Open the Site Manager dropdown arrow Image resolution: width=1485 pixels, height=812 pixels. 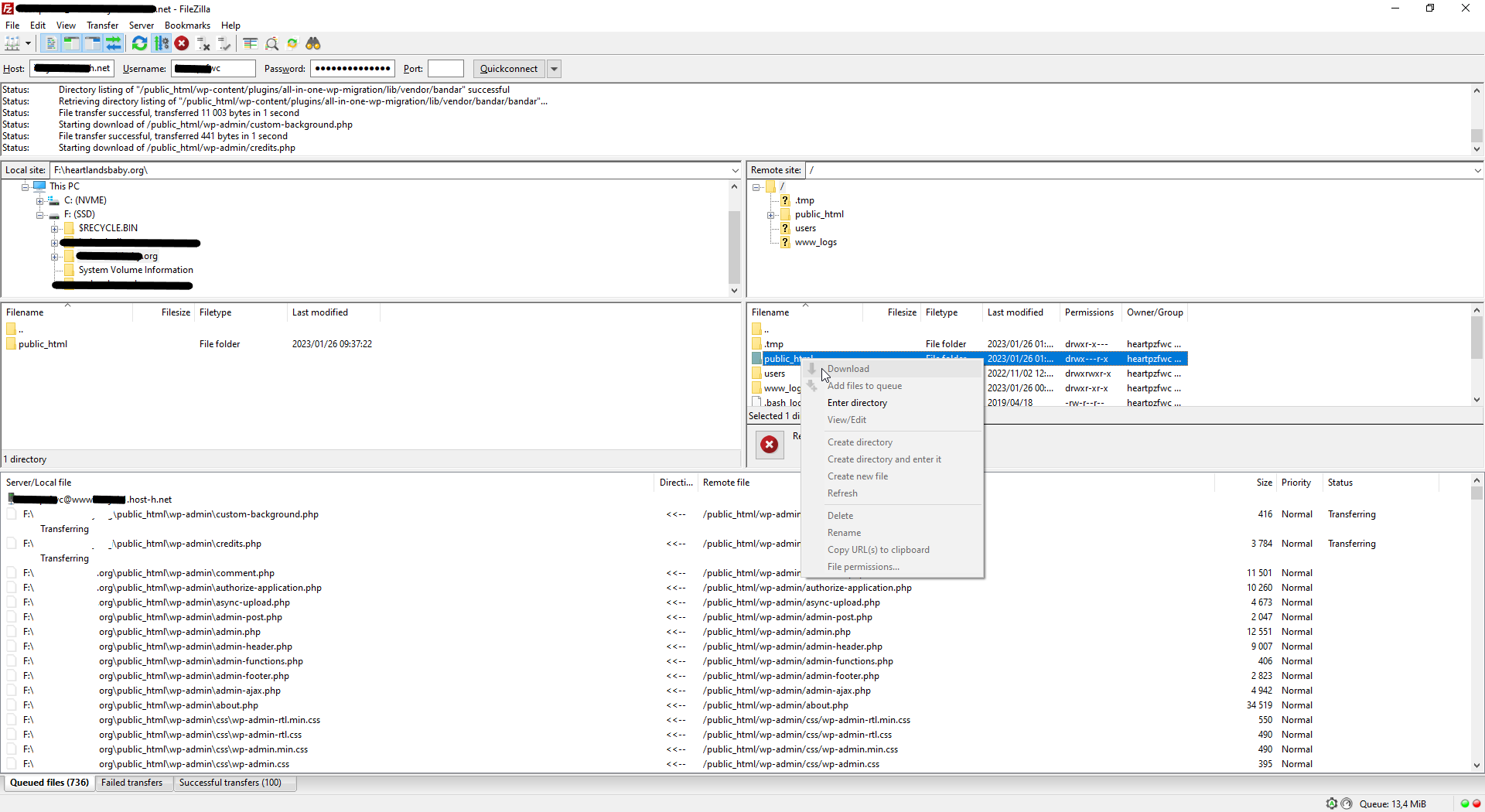28,44
